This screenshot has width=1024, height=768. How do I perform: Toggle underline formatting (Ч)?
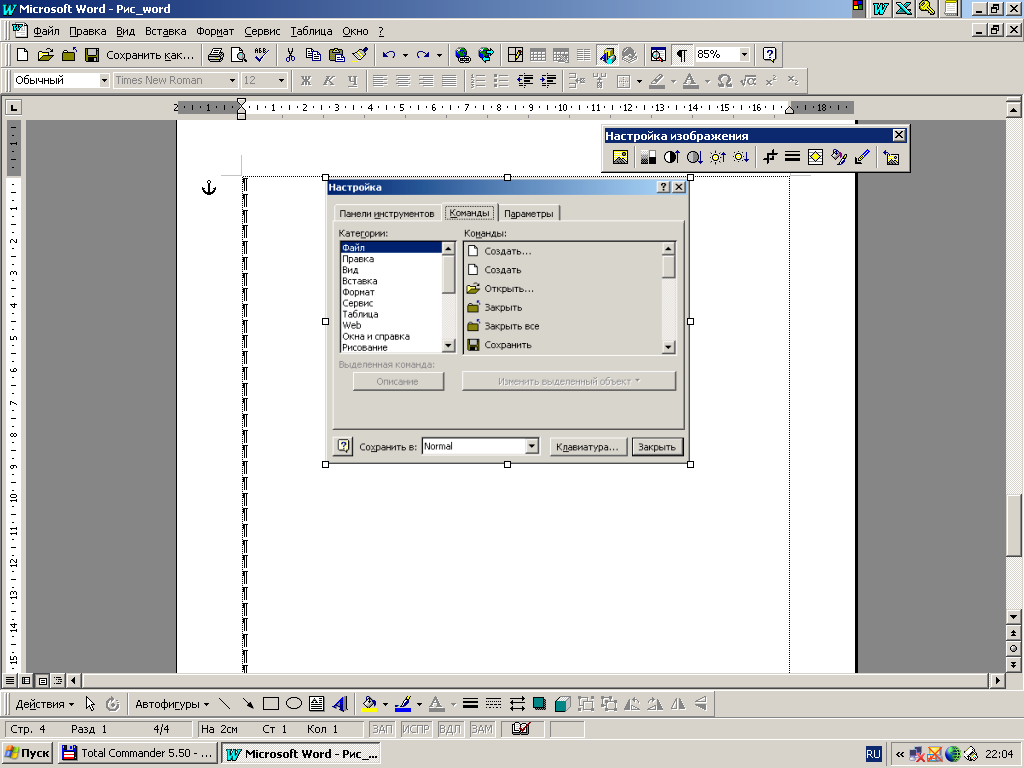(x=353, y=80)
